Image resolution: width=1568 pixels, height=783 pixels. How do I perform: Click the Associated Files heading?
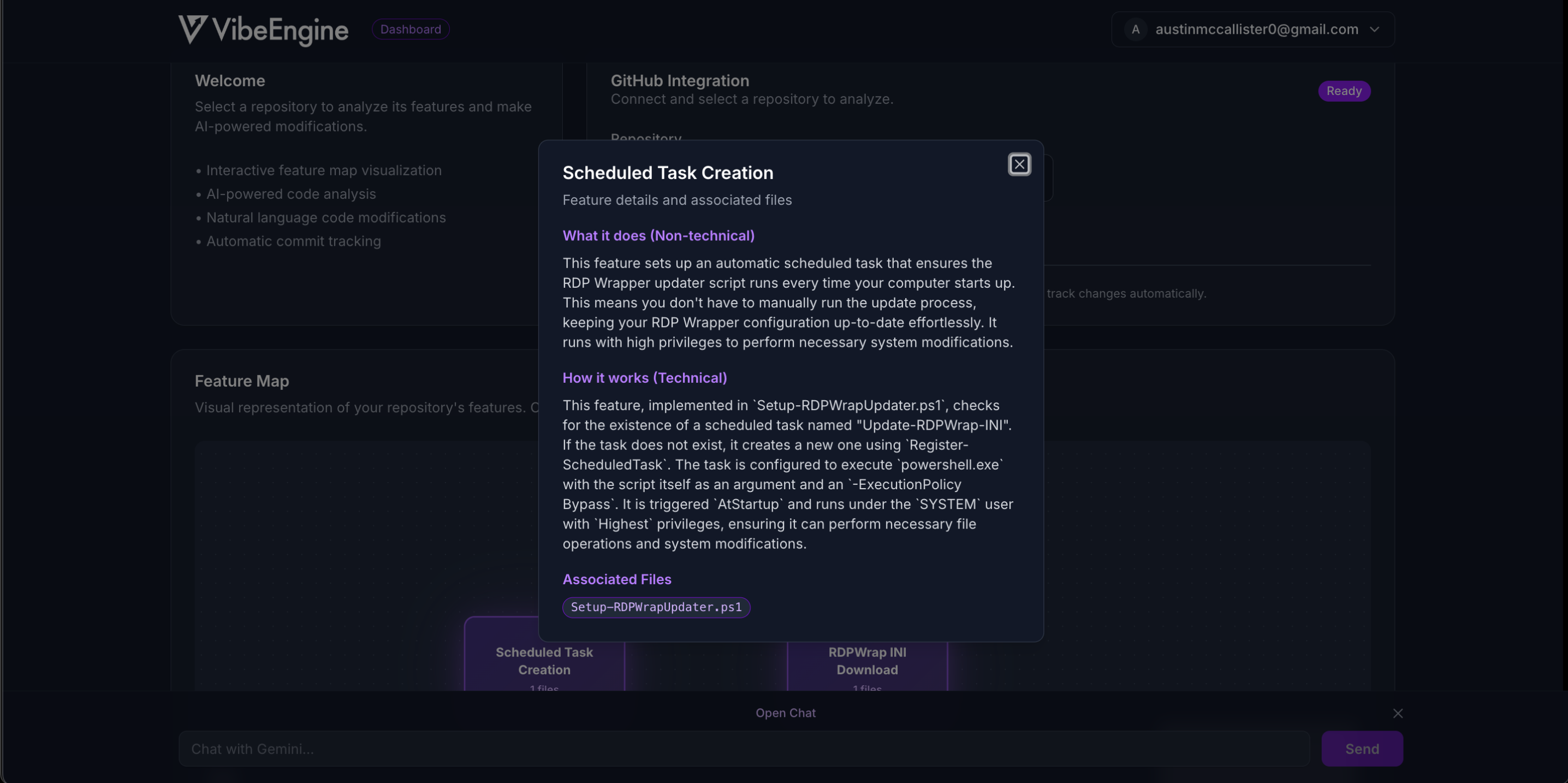tap(616, 579)
